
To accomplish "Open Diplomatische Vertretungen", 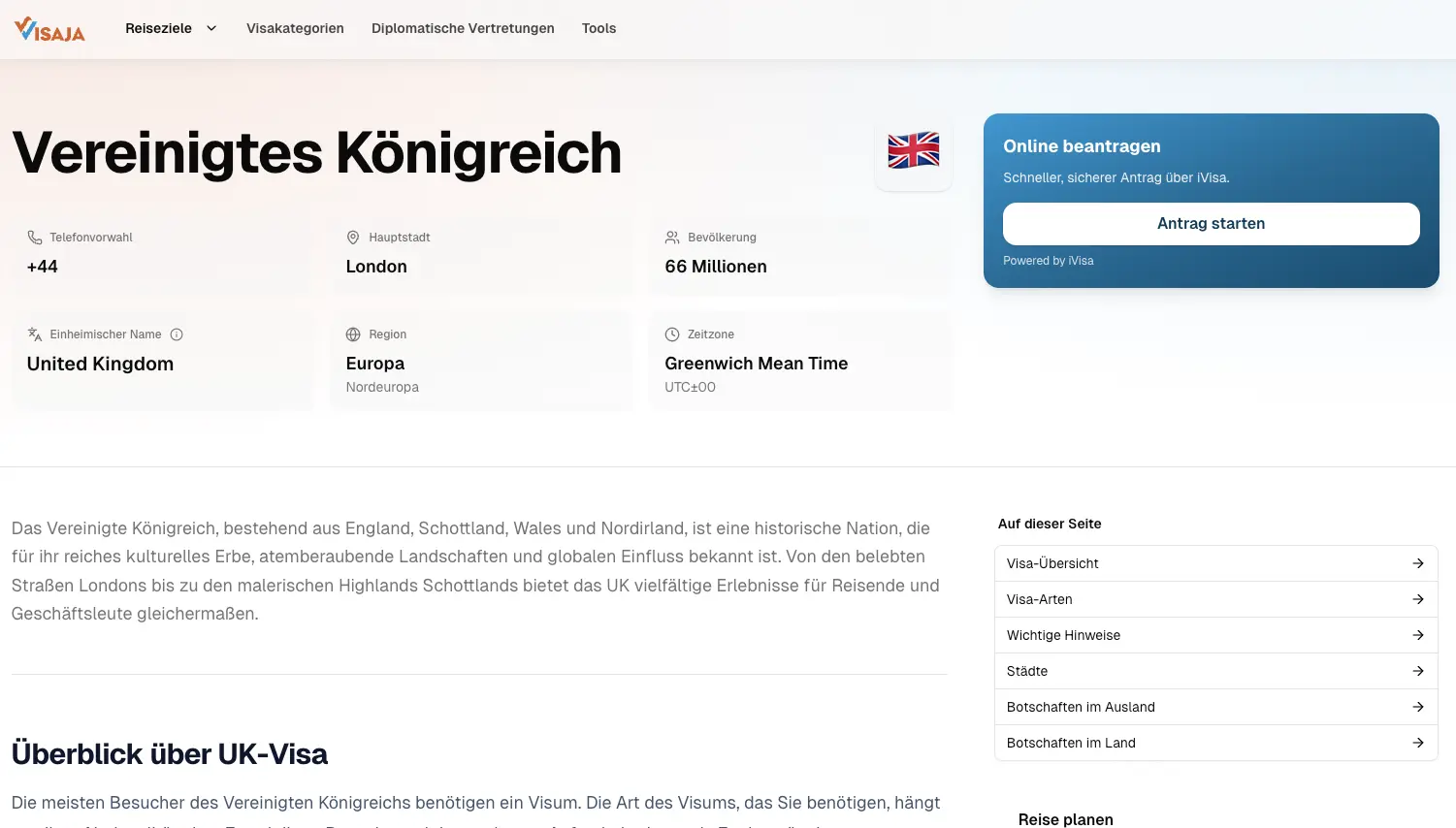I will [463, 28].
